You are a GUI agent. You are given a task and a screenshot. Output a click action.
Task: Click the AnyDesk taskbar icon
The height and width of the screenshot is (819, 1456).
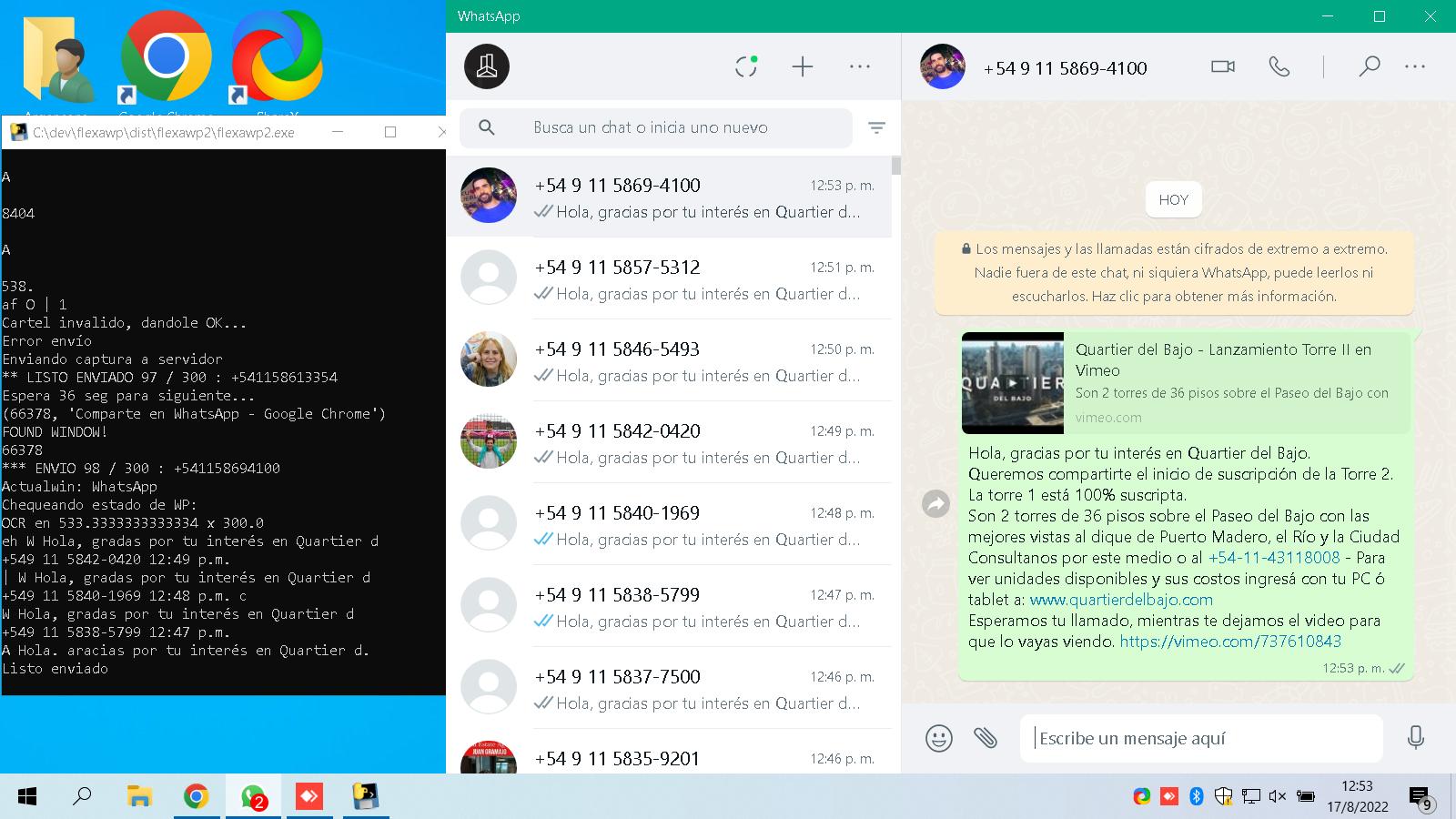coord(309,797)
